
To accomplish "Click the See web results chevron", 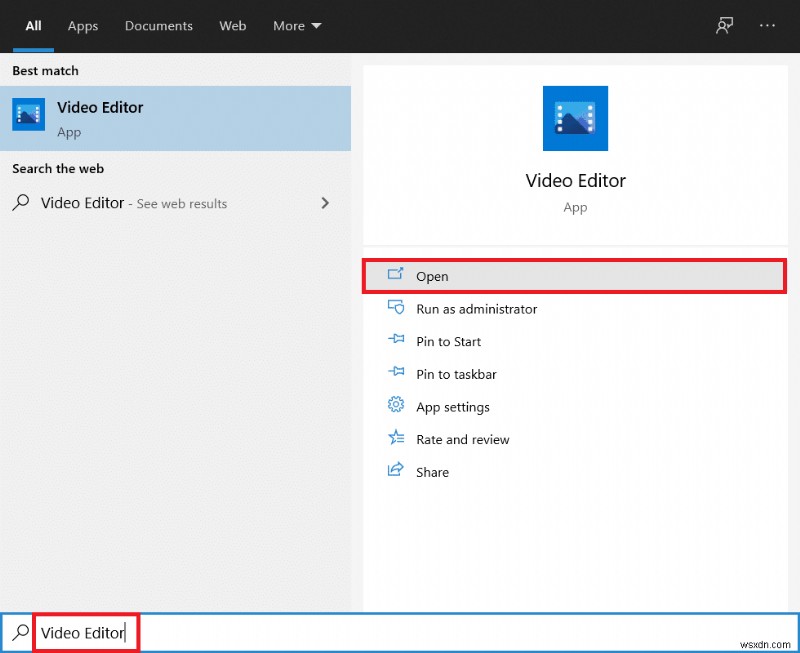I will point(325,203).
